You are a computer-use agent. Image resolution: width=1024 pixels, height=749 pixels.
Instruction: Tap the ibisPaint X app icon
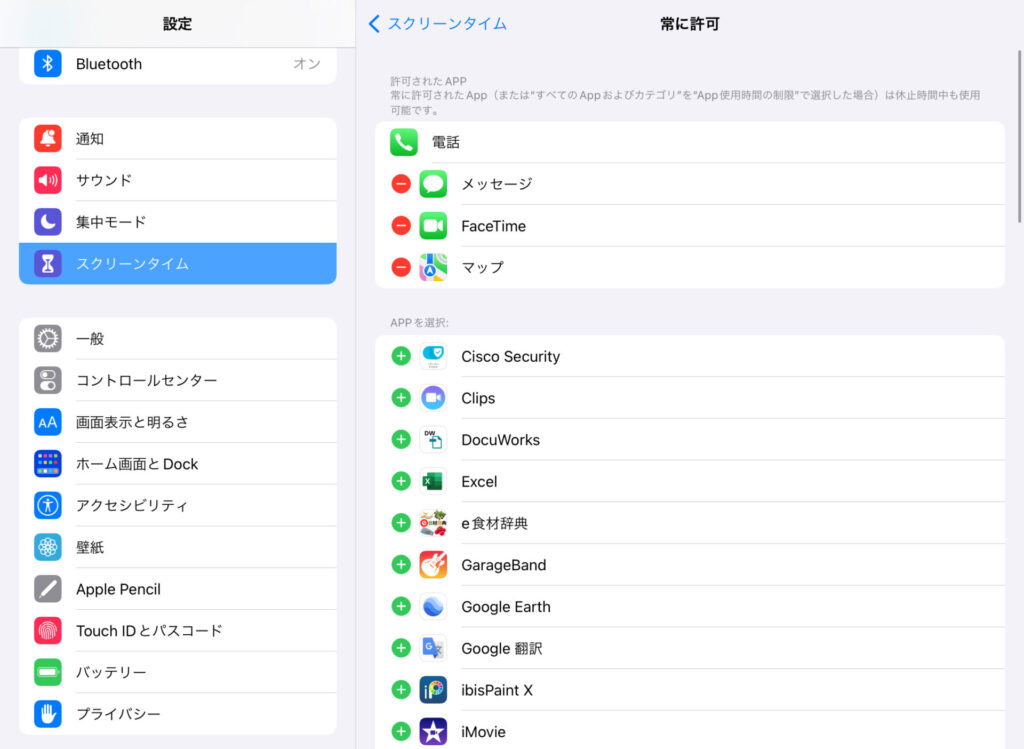click(x=433, y=690)
